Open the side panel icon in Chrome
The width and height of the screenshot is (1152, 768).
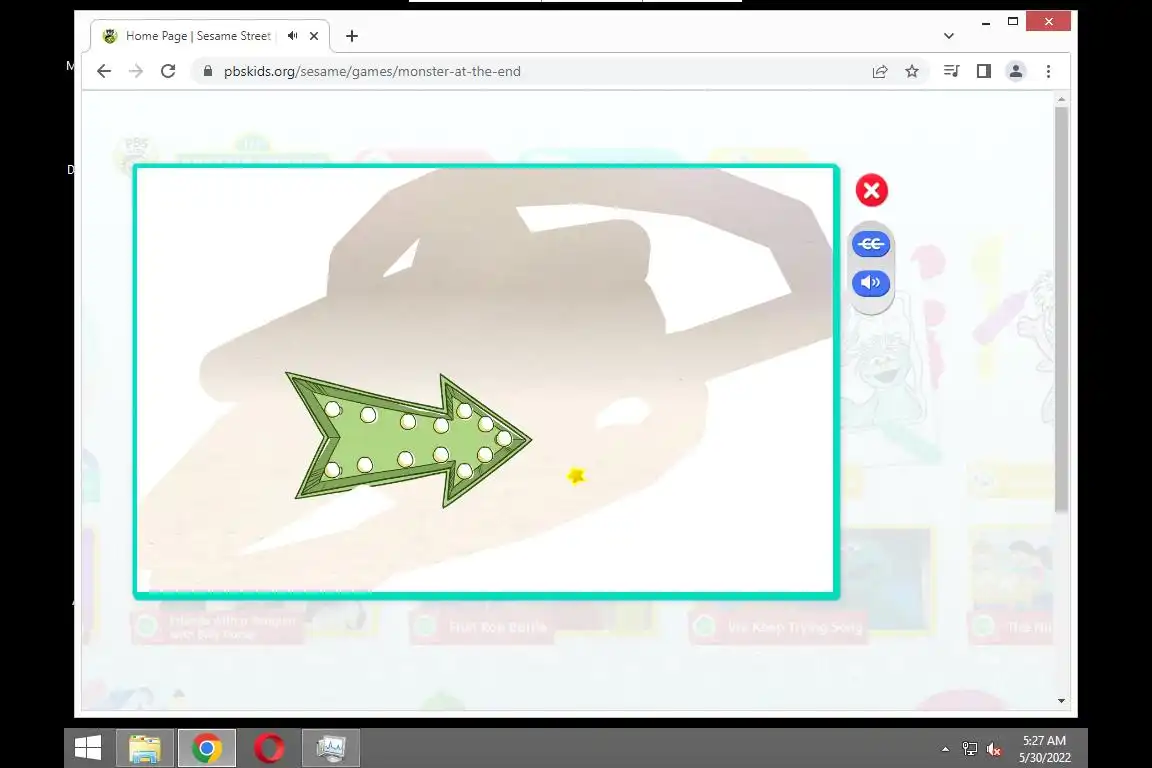coord(984,71)
